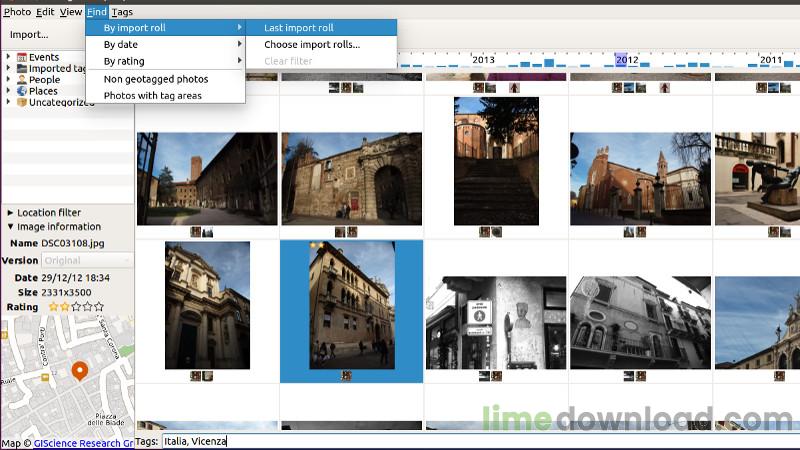Click the orange location pin on map
This screenshot has width=800, height=450.
(80, 372)
